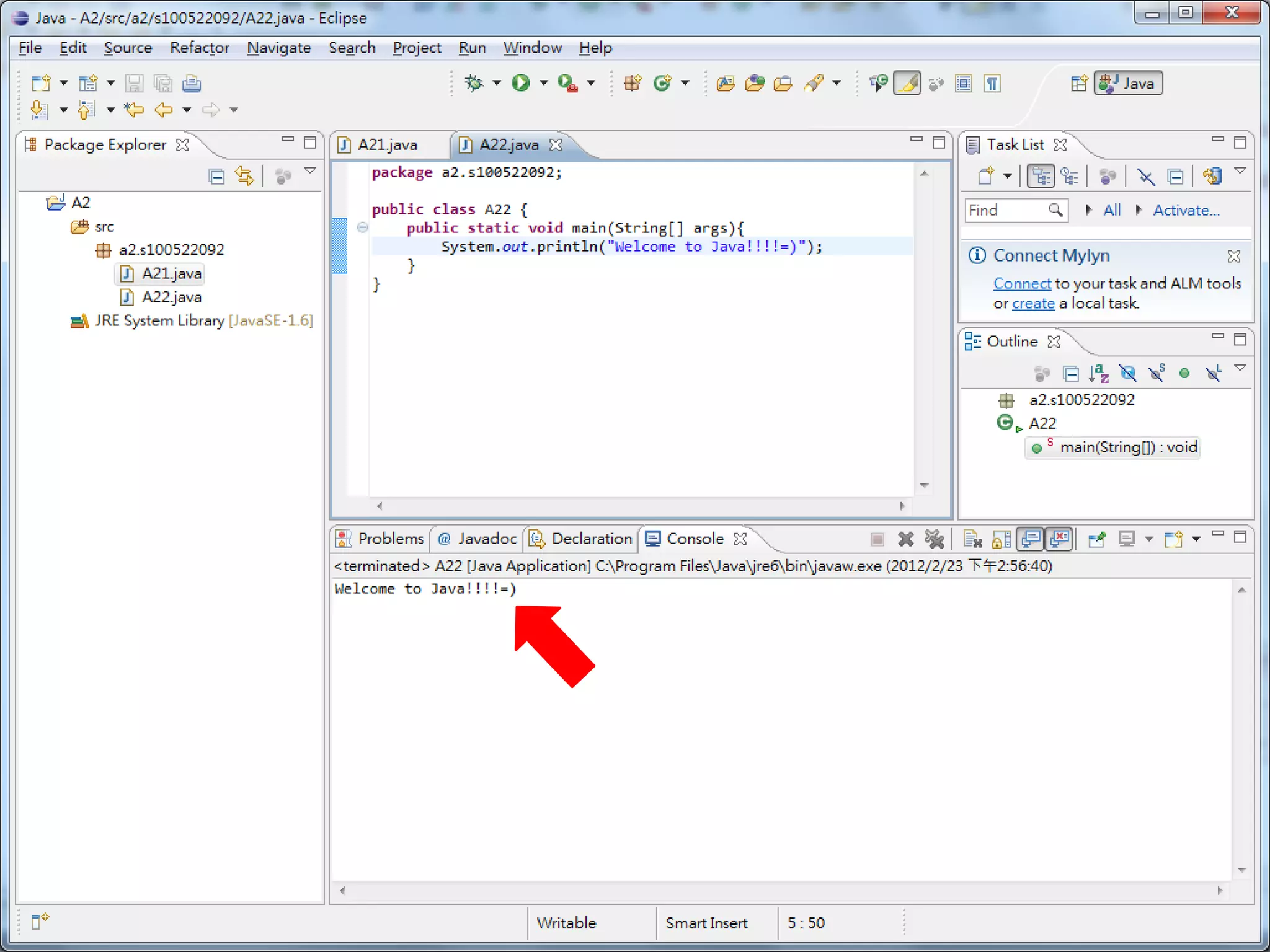The image size is (1270, 952).
Task: Open the Refactor menu
Action: tap(199, 48)
